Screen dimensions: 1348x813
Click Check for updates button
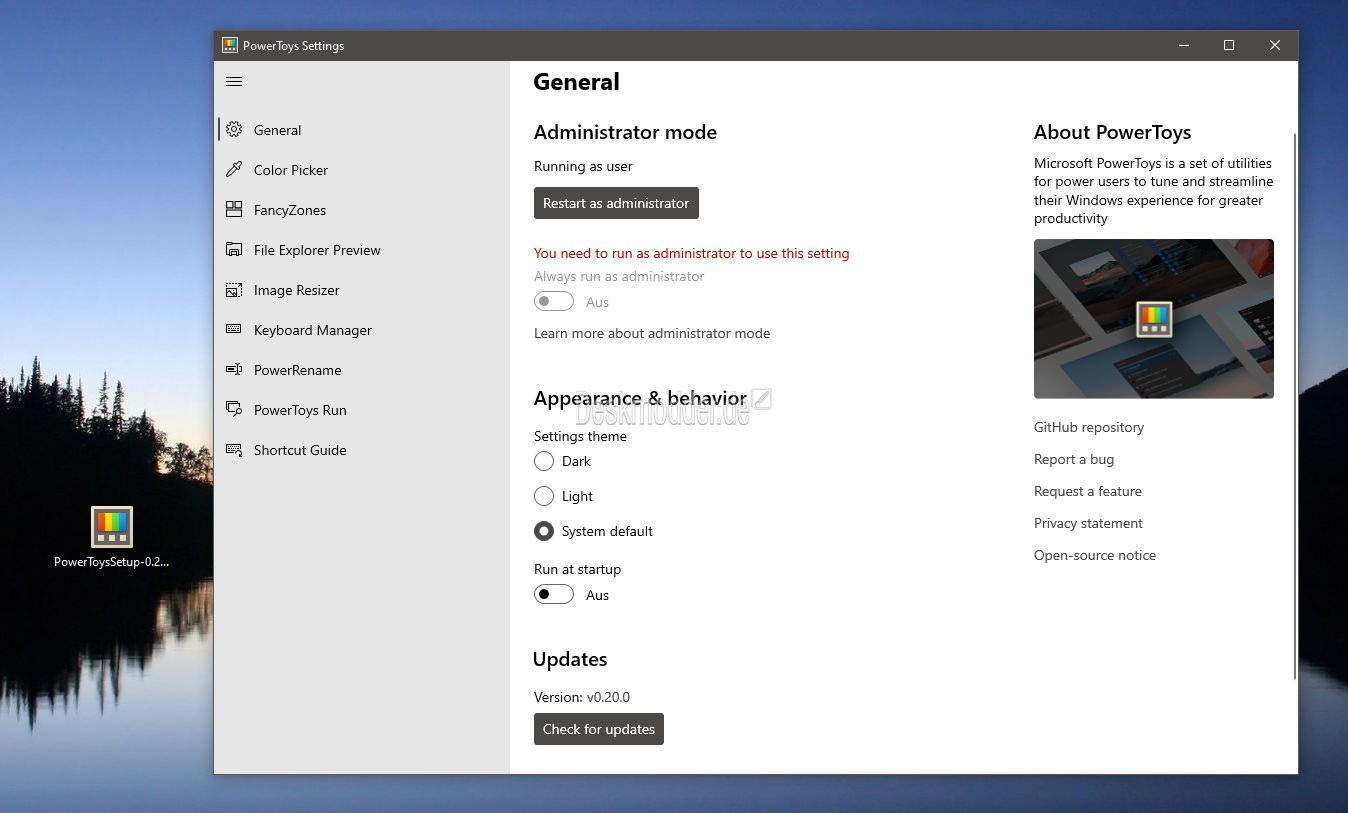(599, 729)
